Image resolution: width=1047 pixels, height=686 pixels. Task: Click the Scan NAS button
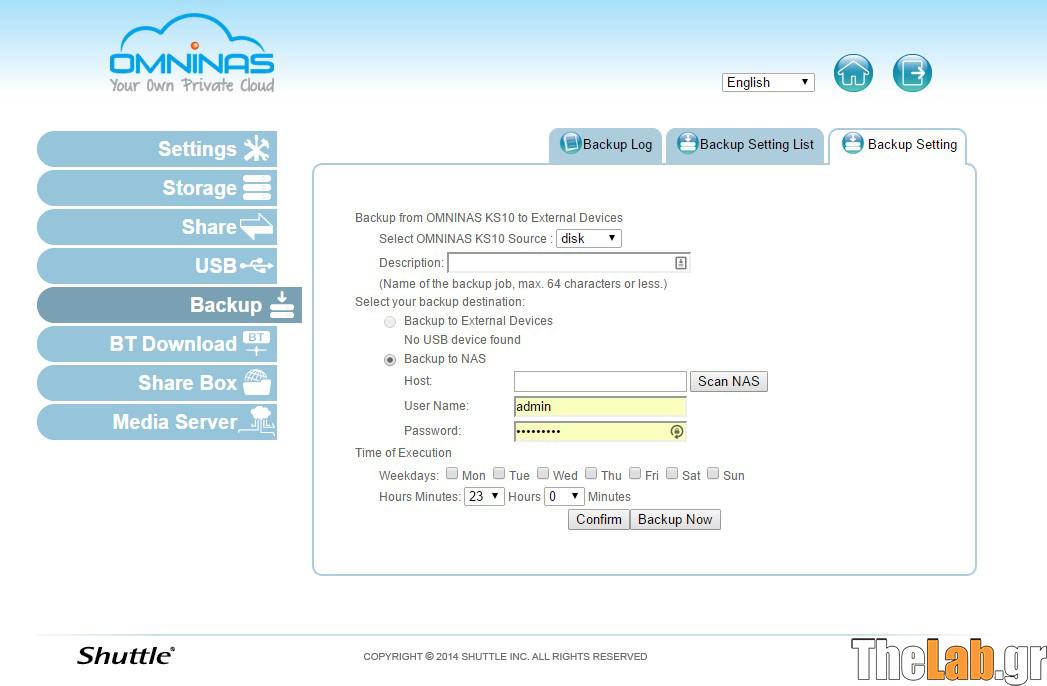[x=728, y=381]
